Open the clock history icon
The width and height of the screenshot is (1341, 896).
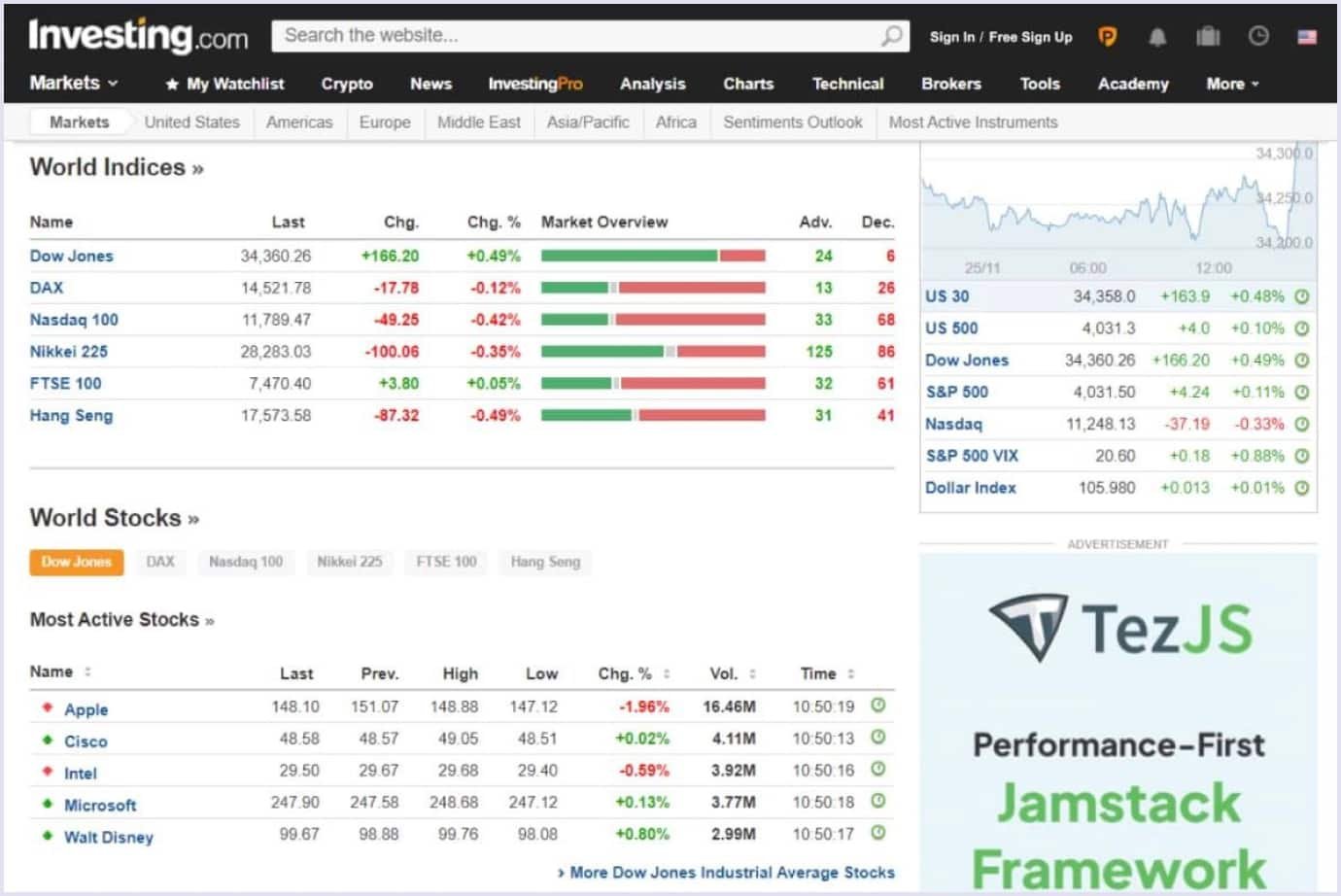tap(1258, 36)
